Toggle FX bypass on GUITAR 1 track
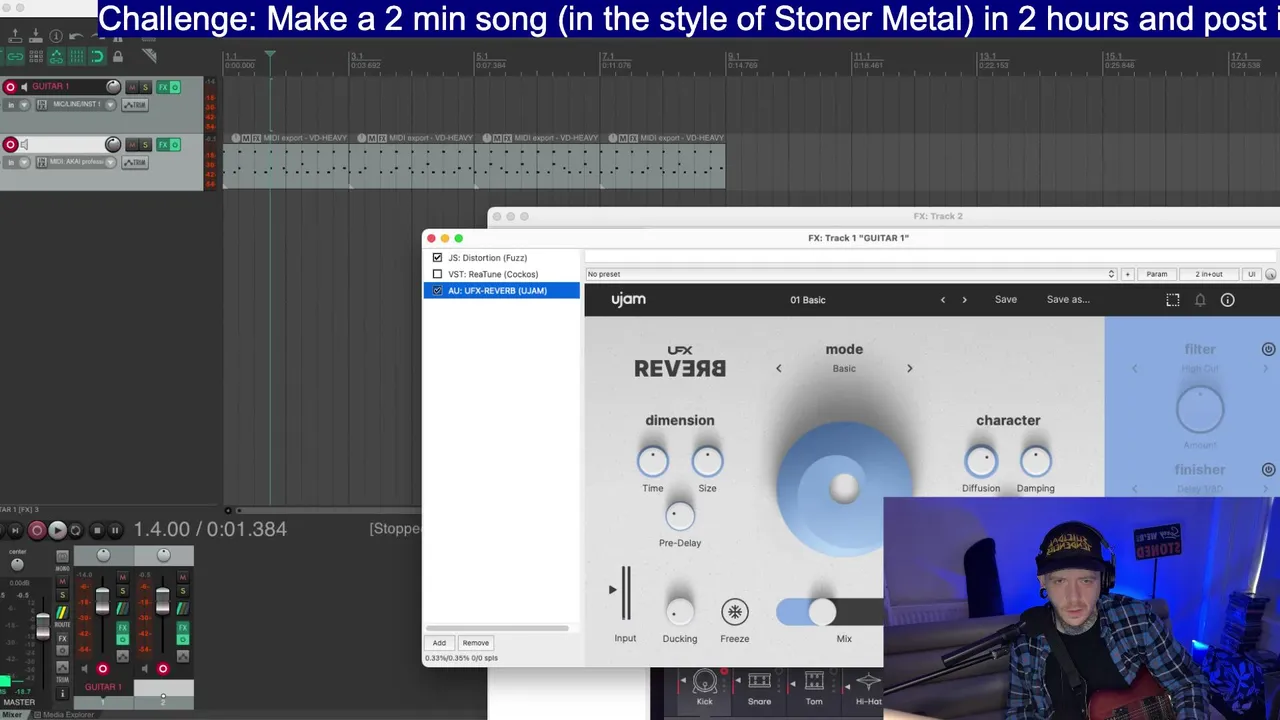Image resolution: width=1280 pixels, height=720 pixels. point(175,87)
